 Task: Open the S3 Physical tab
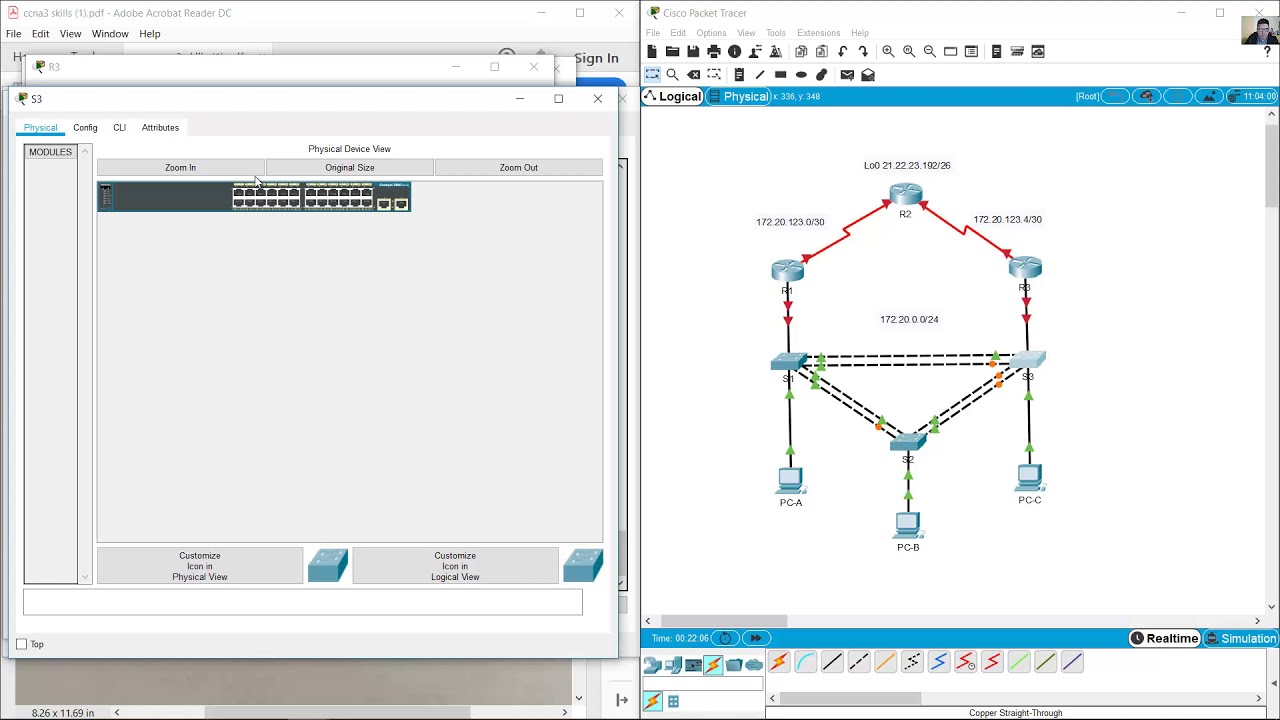click(x=41, y=128)
